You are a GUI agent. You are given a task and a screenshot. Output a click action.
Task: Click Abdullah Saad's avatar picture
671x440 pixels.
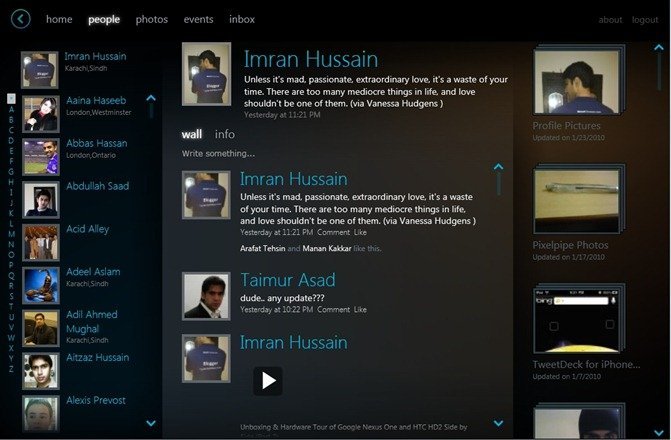pos(41,199)
